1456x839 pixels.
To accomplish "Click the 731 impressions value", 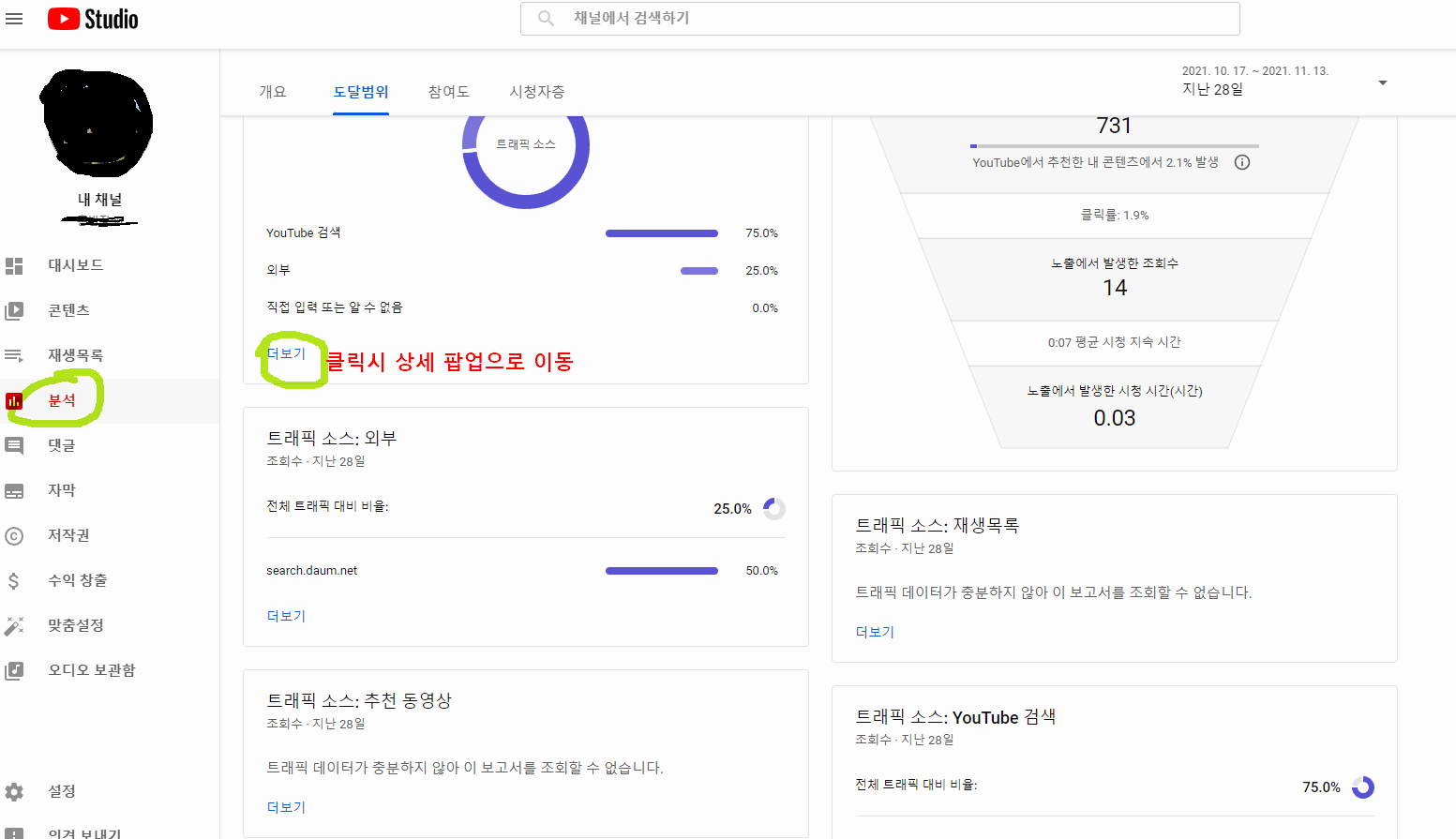I will pyautogui.click(x=1114, y=126).
